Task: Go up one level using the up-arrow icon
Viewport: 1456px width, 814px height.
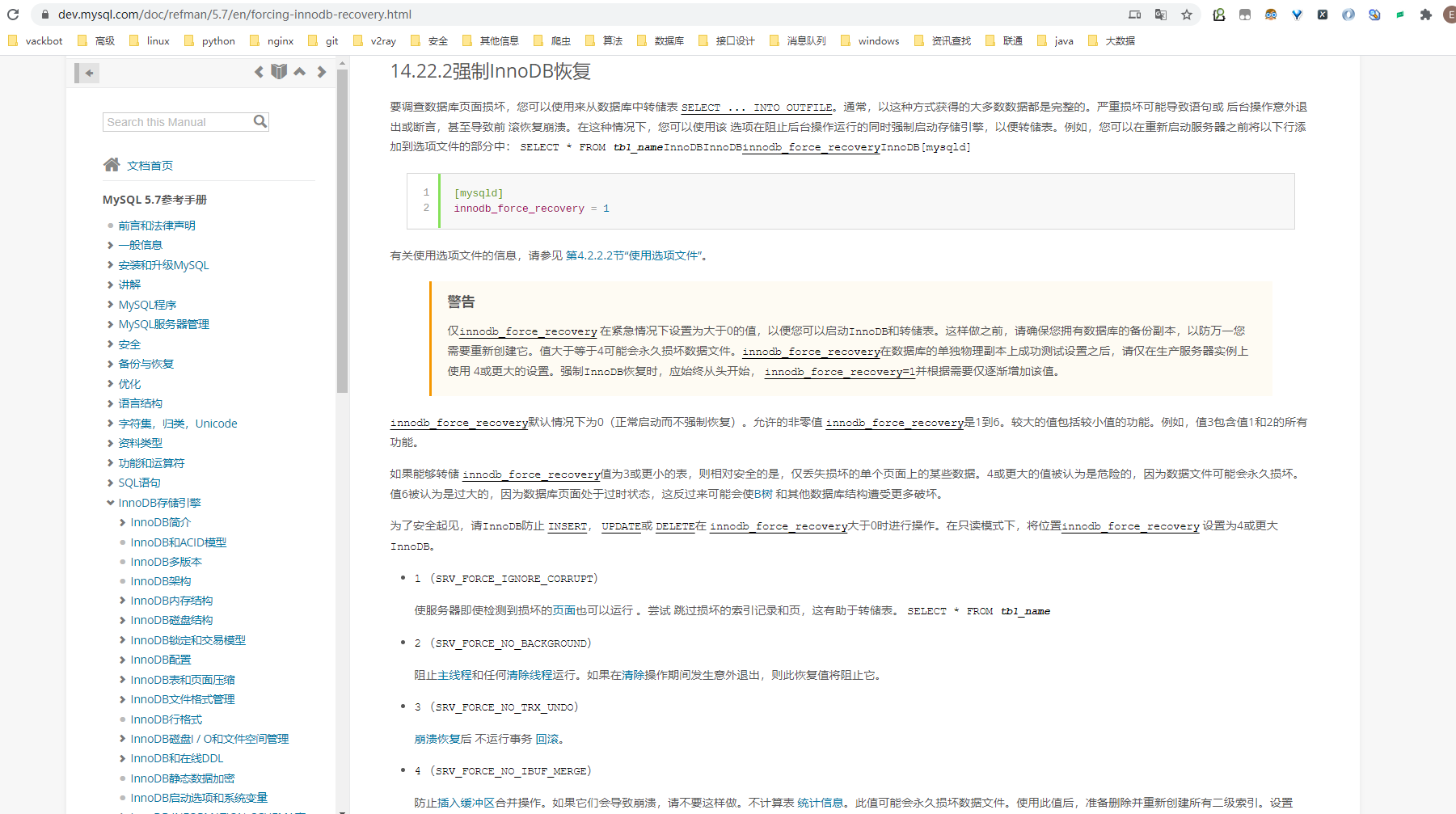Action: (x=299, y=71)
